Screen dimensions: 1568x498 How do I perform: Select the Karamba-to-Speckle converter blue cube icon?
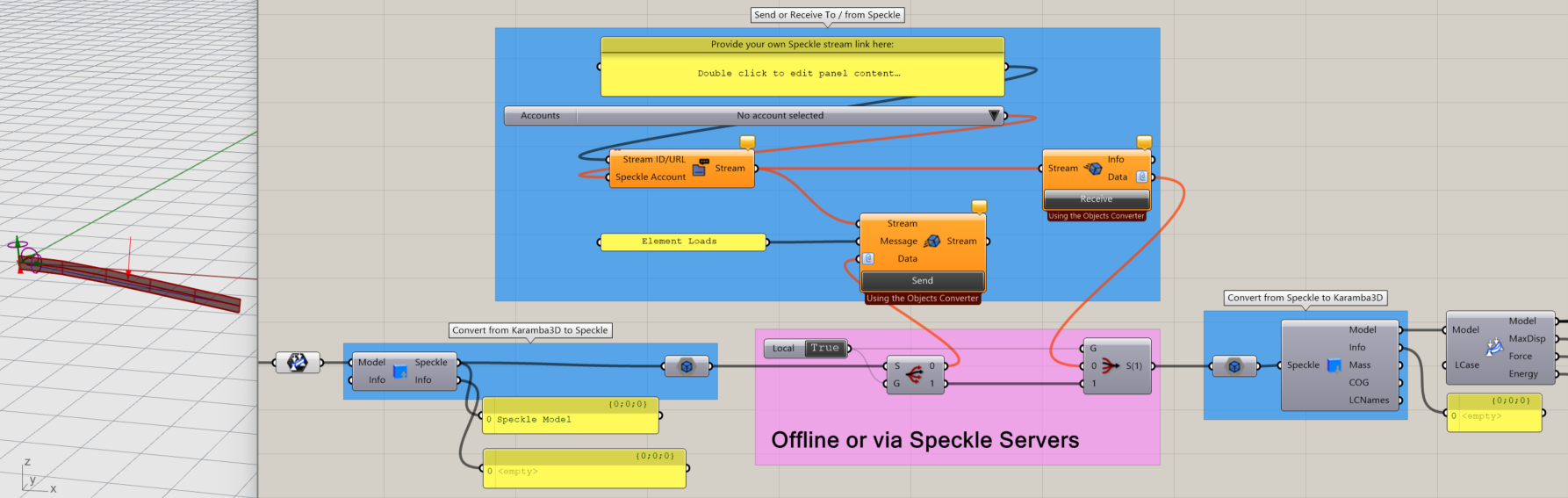[400, 372]
